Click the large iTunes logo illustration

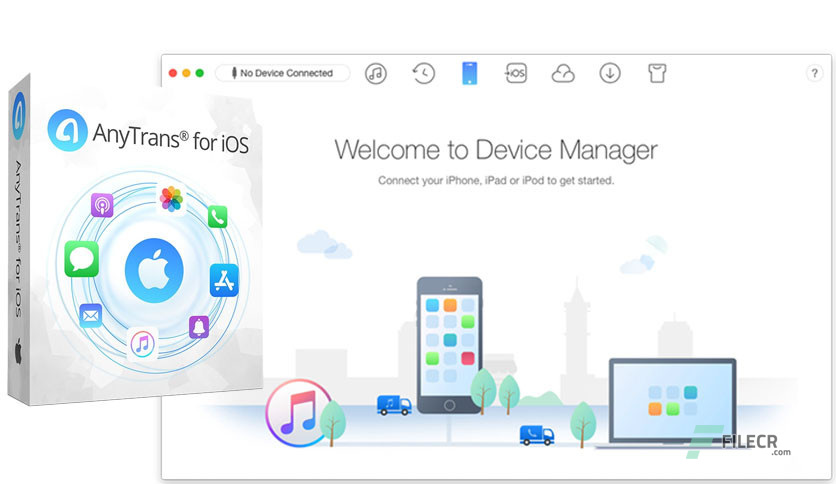click(x=299, y=413)
